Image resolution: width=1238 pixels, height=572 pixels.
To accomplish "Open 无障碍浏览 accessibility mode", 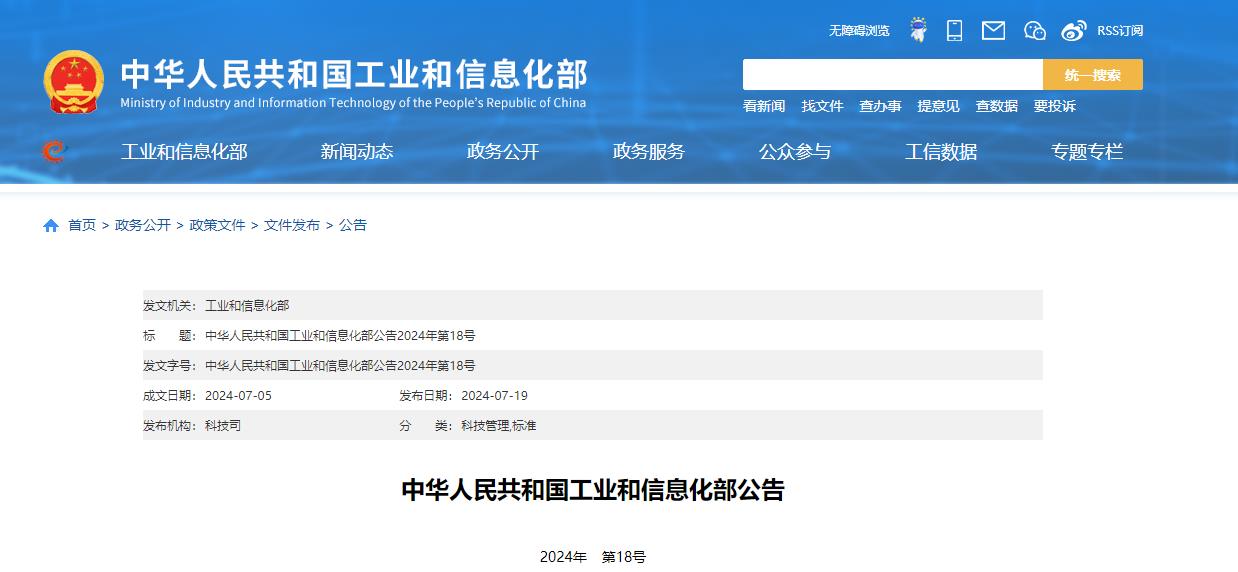I will tap(859, 31).
